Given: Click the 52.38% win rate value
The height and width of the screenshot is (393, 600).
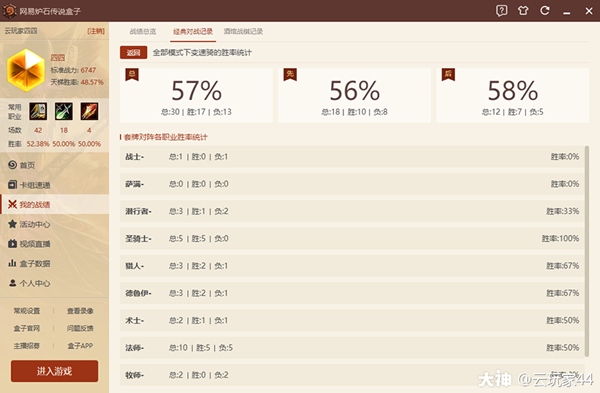Looking at the screenshot, I should [x=38, y=144].
